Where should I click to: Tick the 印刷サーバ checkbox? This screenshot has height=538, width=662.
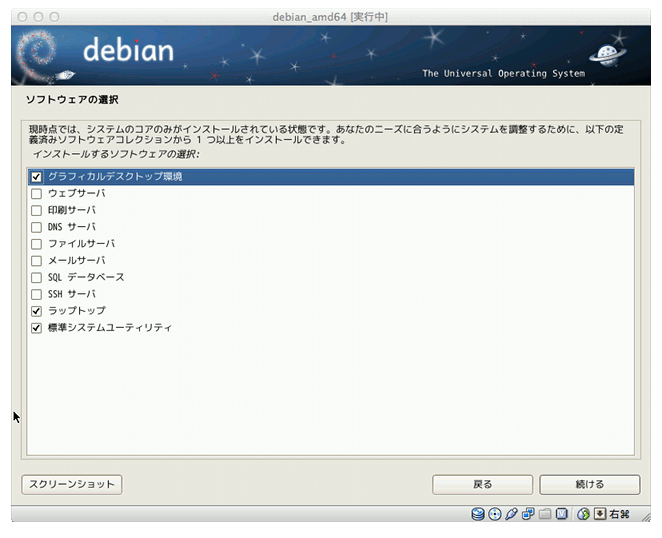[37, 211]
